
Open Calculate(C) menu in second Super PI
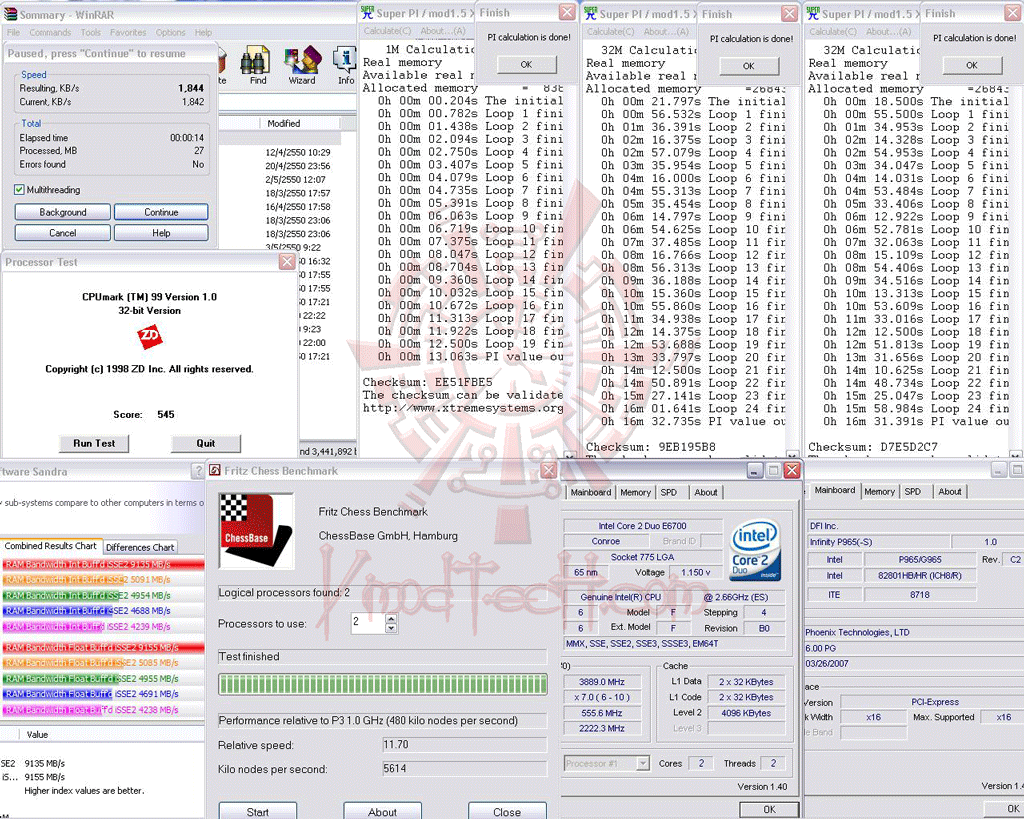pyautogui.click(x=610, y=31)
